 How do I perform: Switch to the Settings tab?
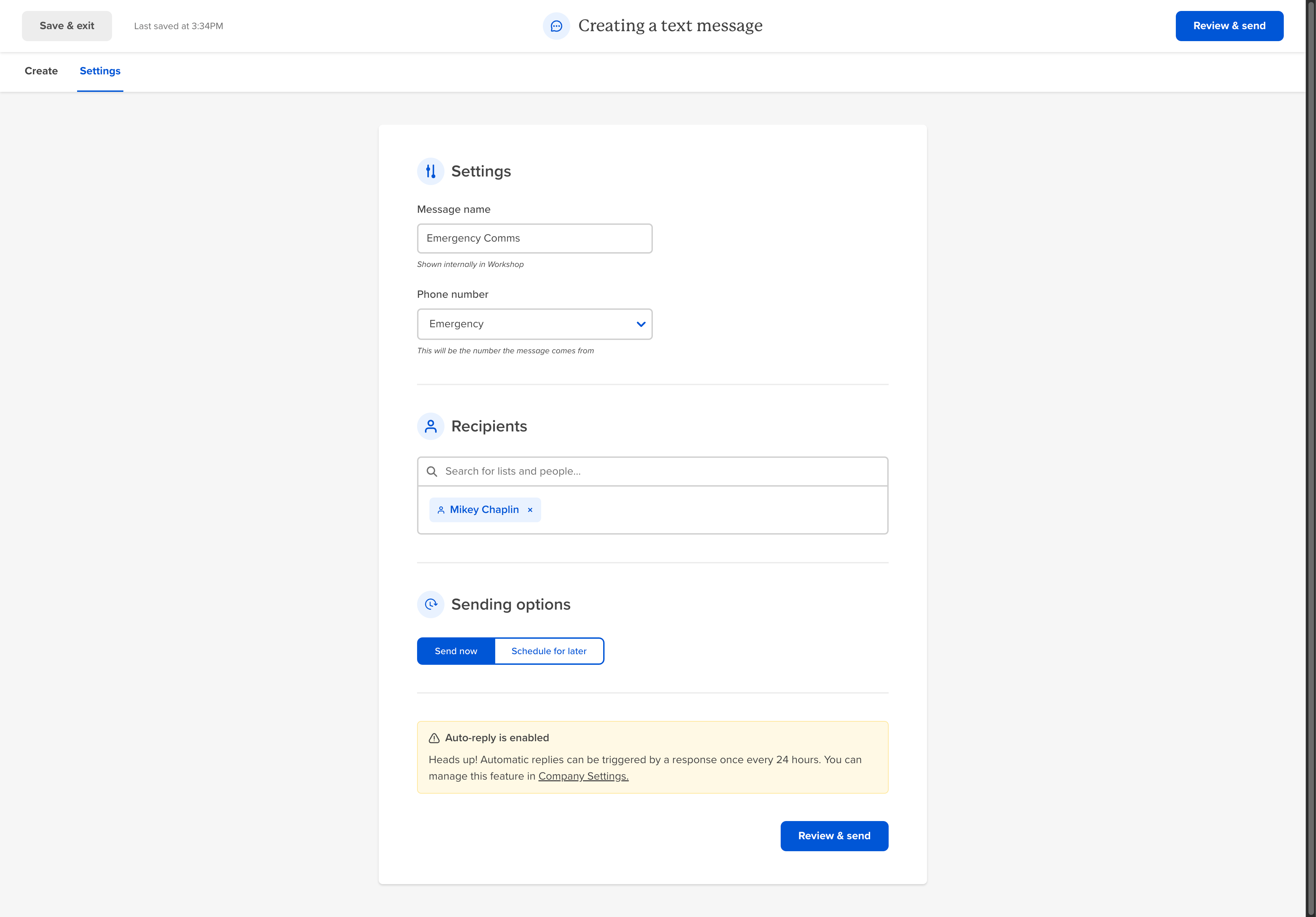pos(100,71)
